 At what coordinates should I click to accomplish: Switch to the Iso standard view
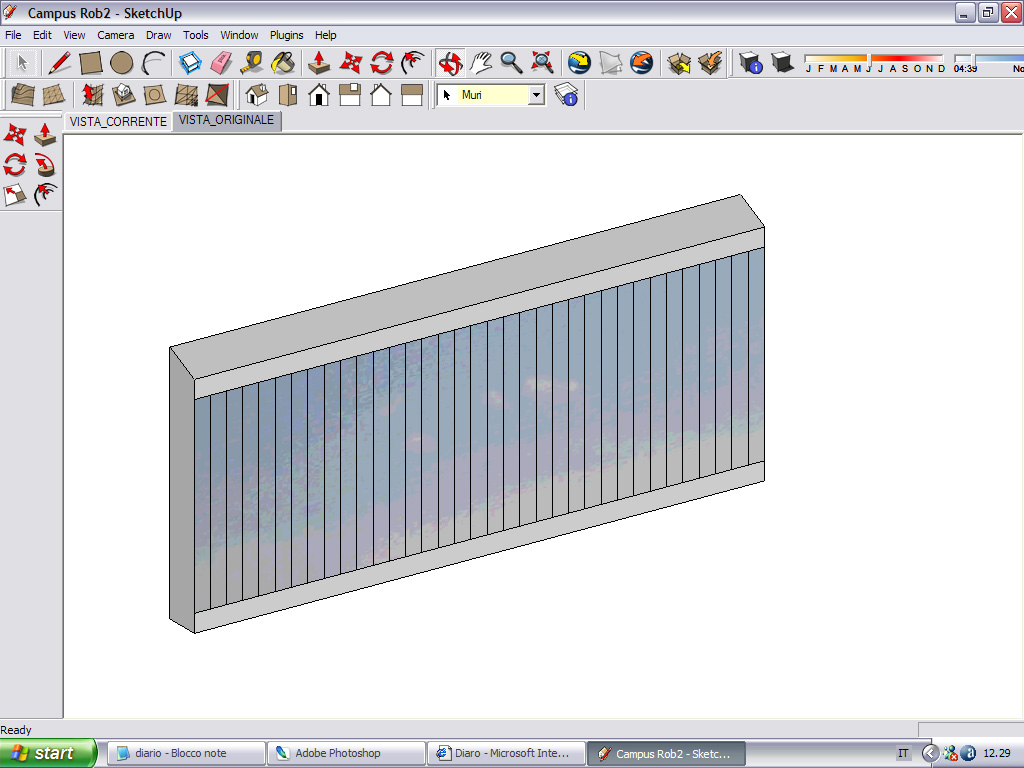tap(257, 95)
